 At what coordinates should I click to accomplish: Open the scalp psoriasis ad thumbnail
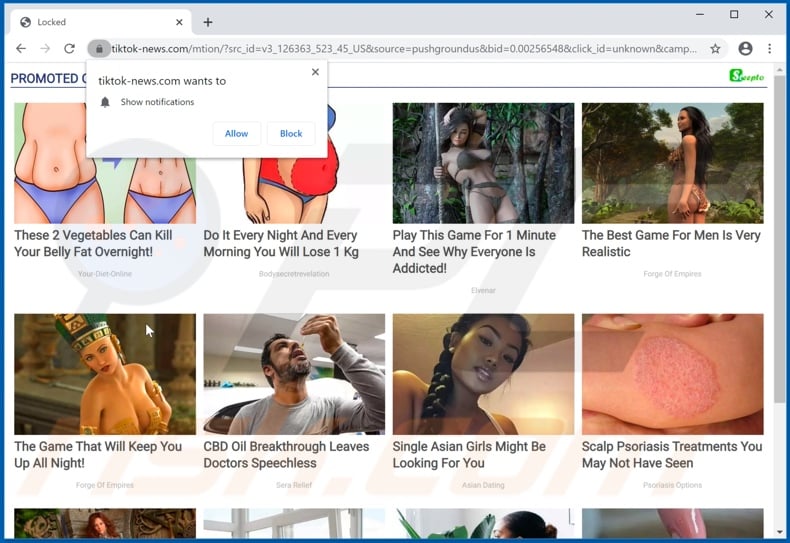point(673,374)
